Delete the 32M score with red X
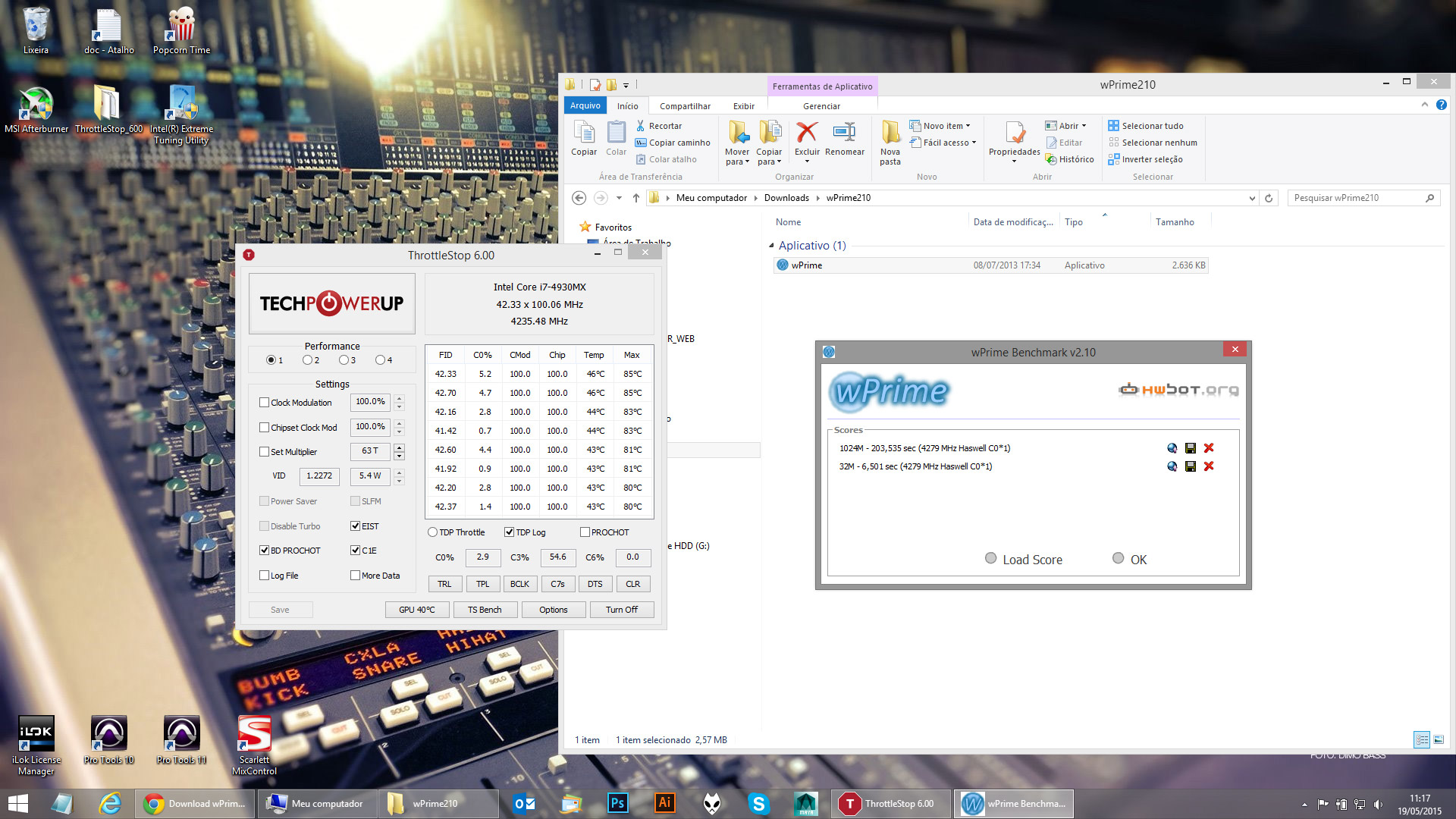 1209,466
